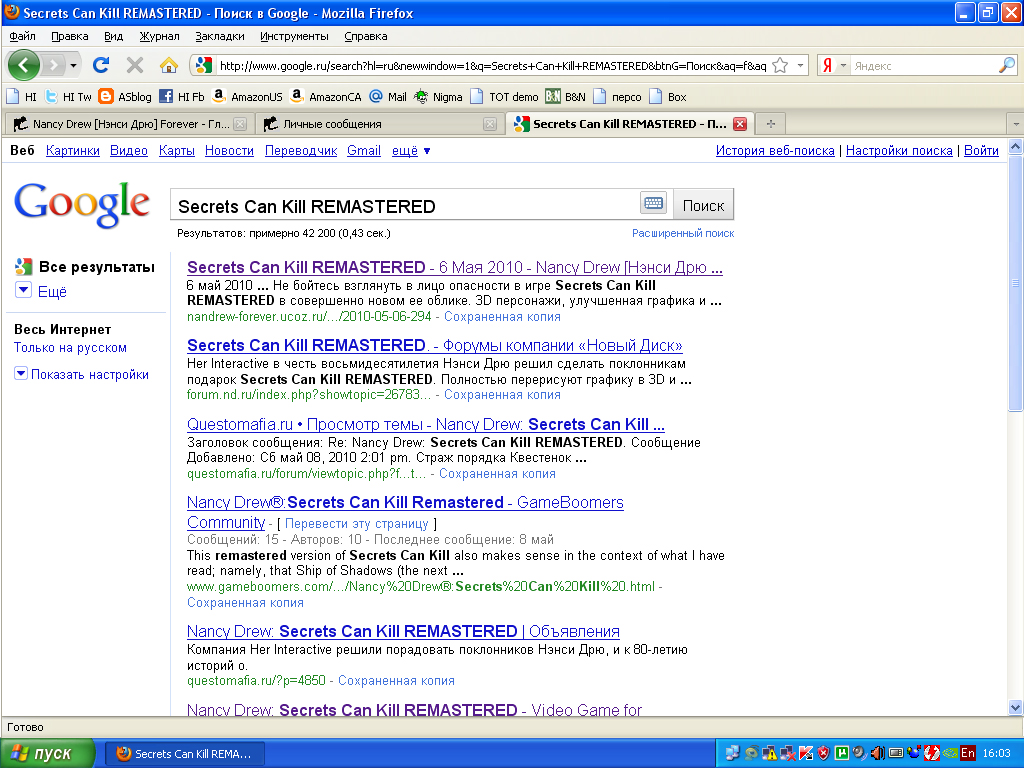Open the Закладки menu

tap(219, 36)
